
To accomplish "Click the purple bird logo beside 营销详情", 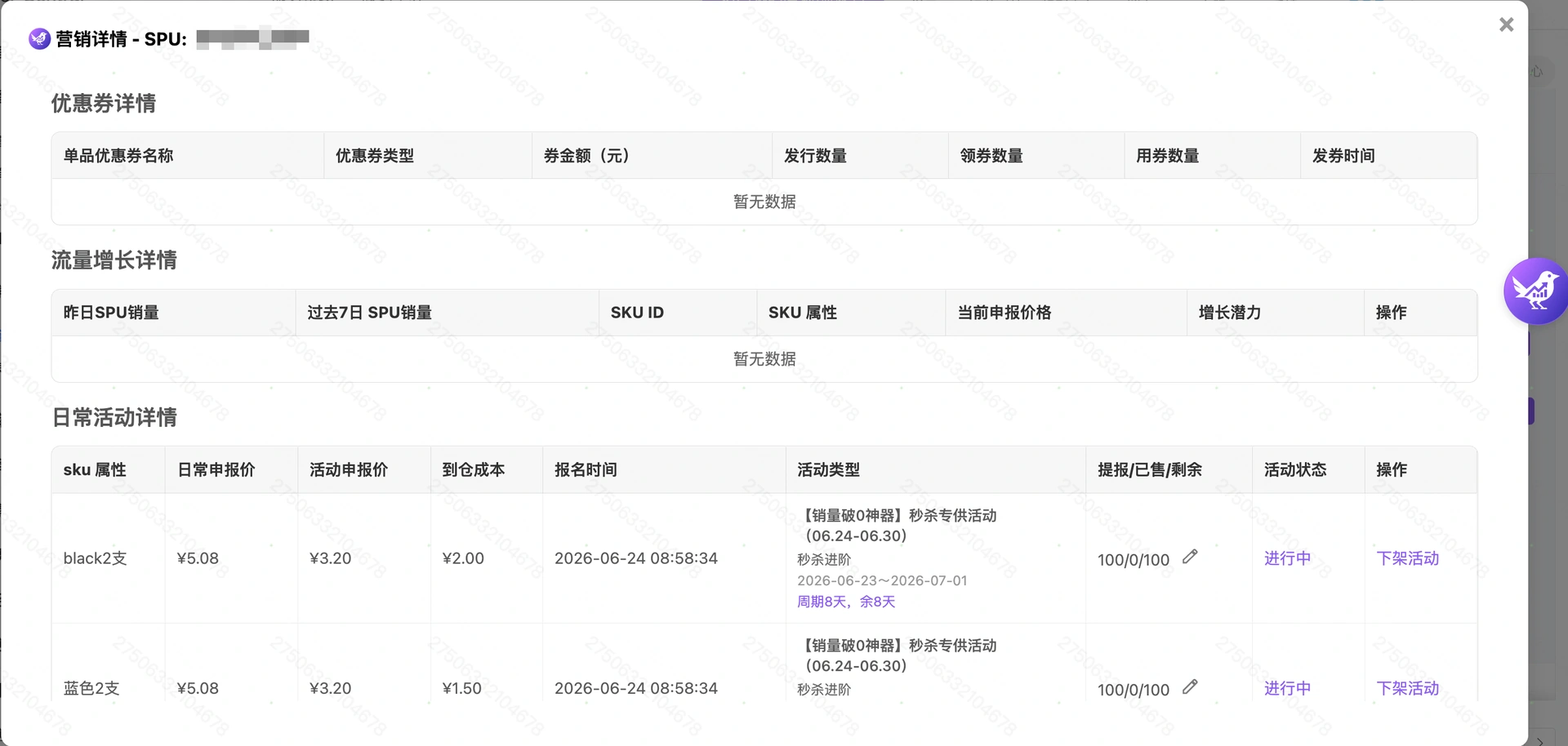I will coord(39,38).
